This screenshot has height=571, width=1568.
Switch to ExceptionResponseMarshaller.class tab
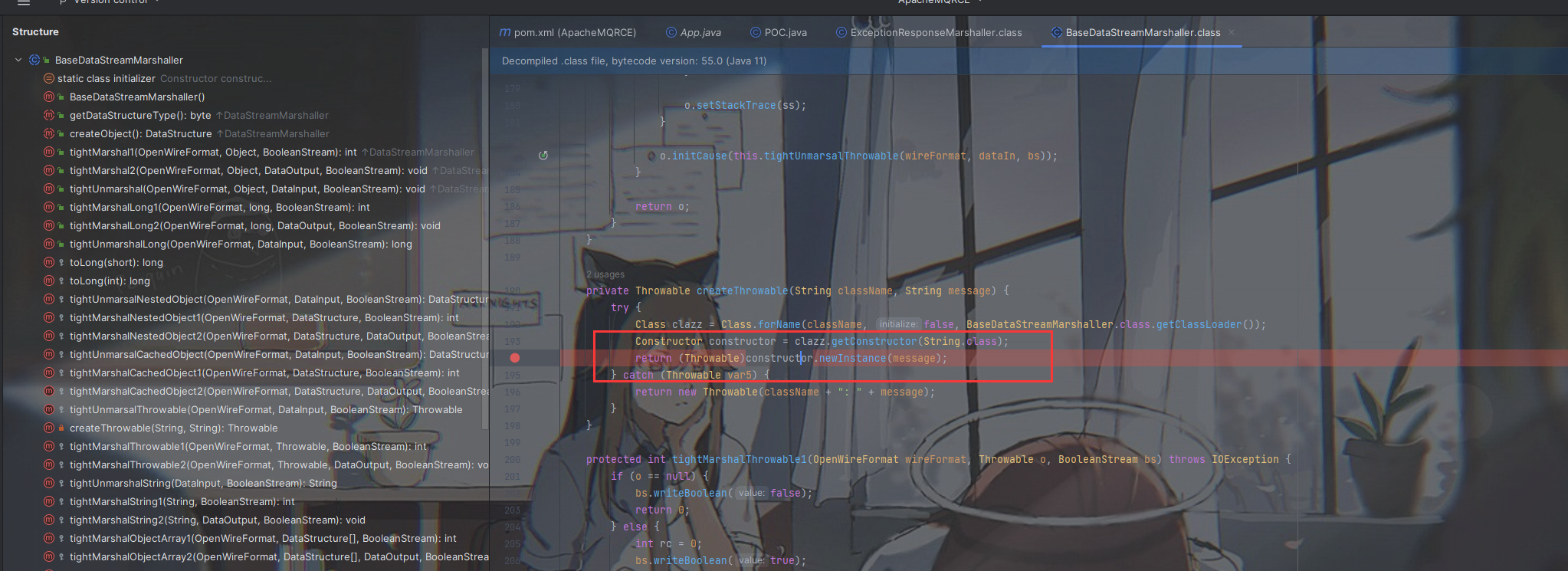935,32
